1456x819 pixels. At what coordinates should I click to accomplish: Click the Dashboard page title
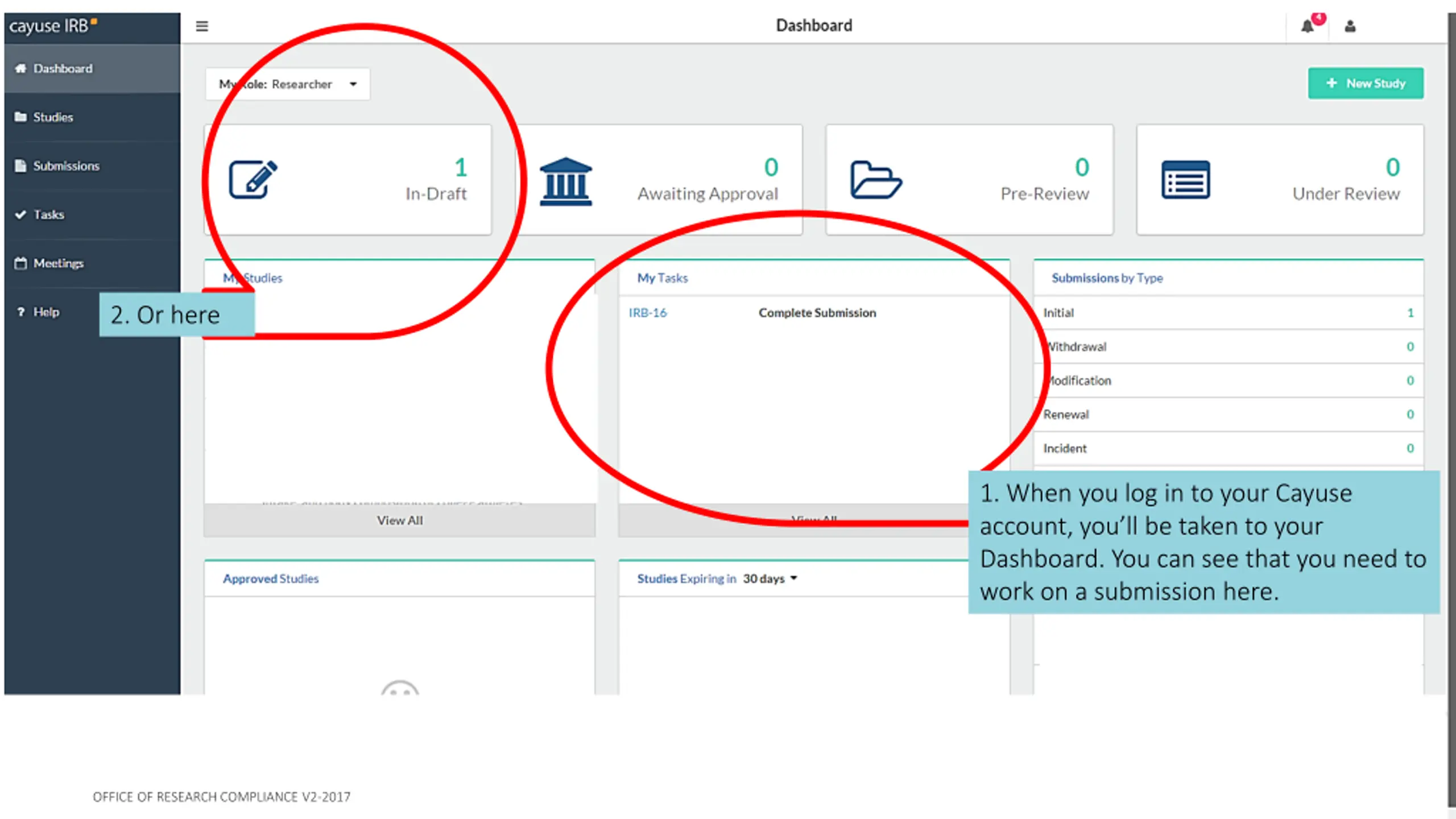[814, 26]
